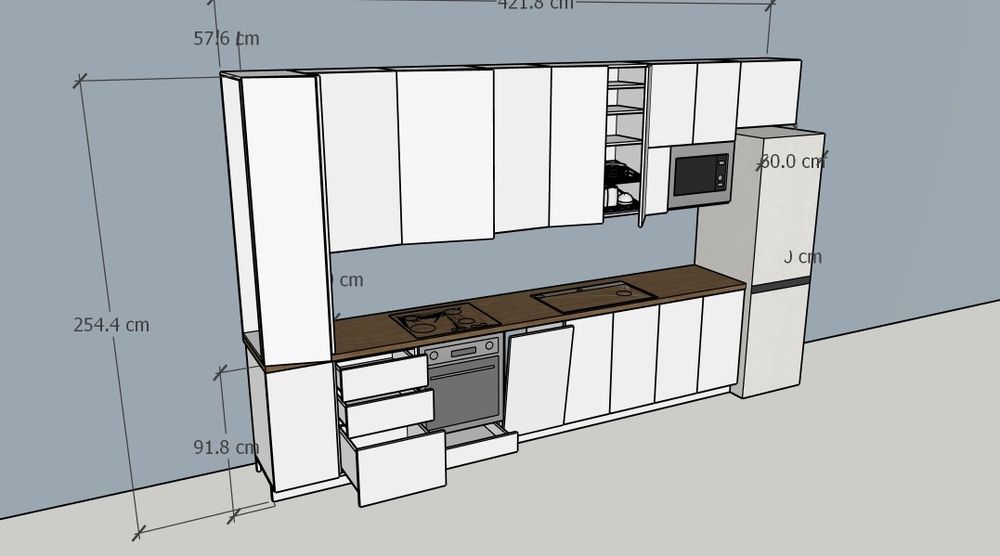This screenshot has width=1000, height=556.
Task: Select the cooktop on the wooden countertop
Action: [x=445, y=320]
